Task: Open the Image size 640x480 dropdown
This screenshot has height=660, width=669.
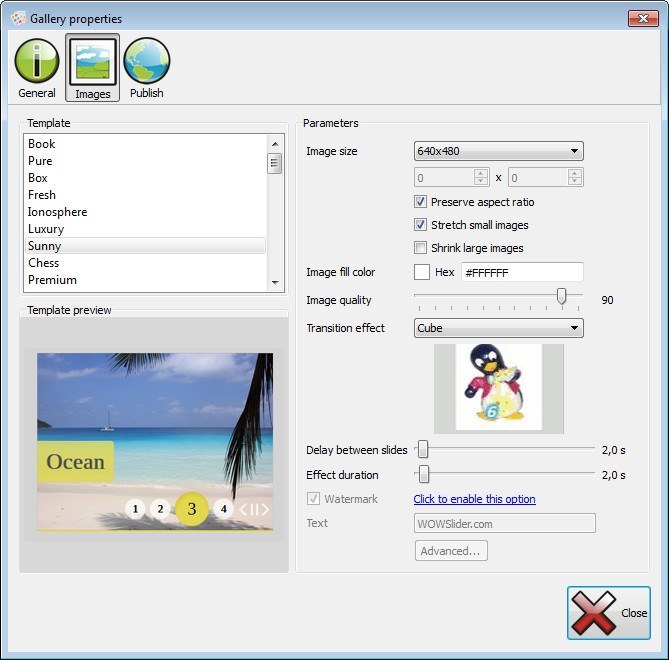Action: point(498,151)
